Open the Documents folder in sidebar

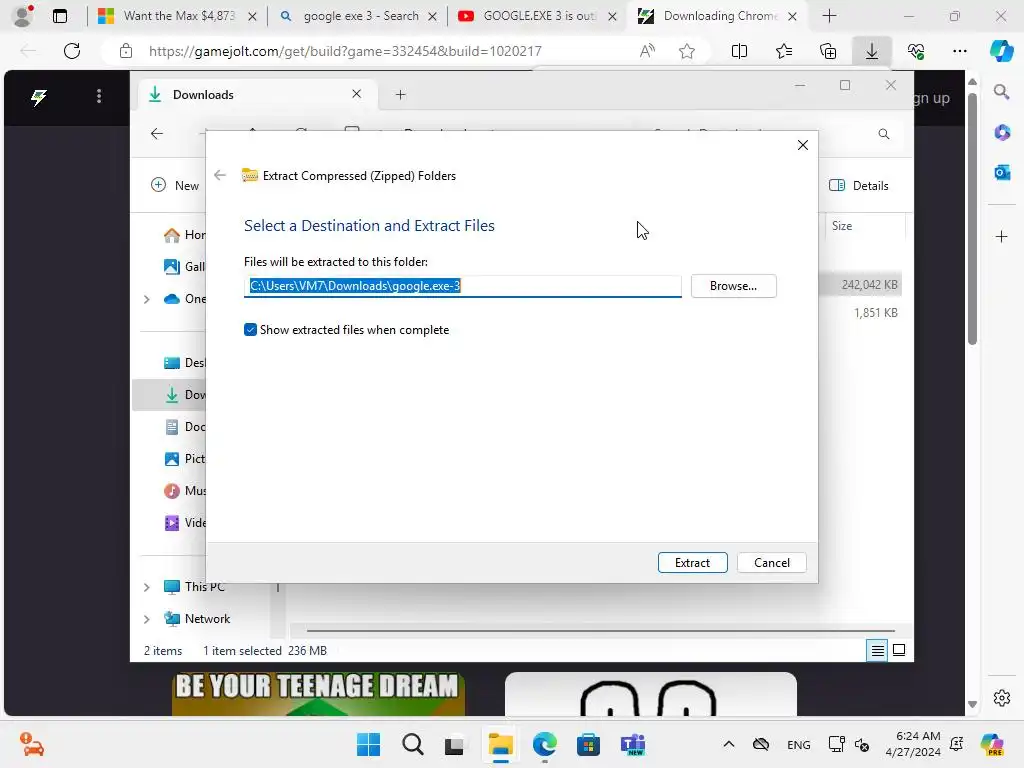coord(184,426)
